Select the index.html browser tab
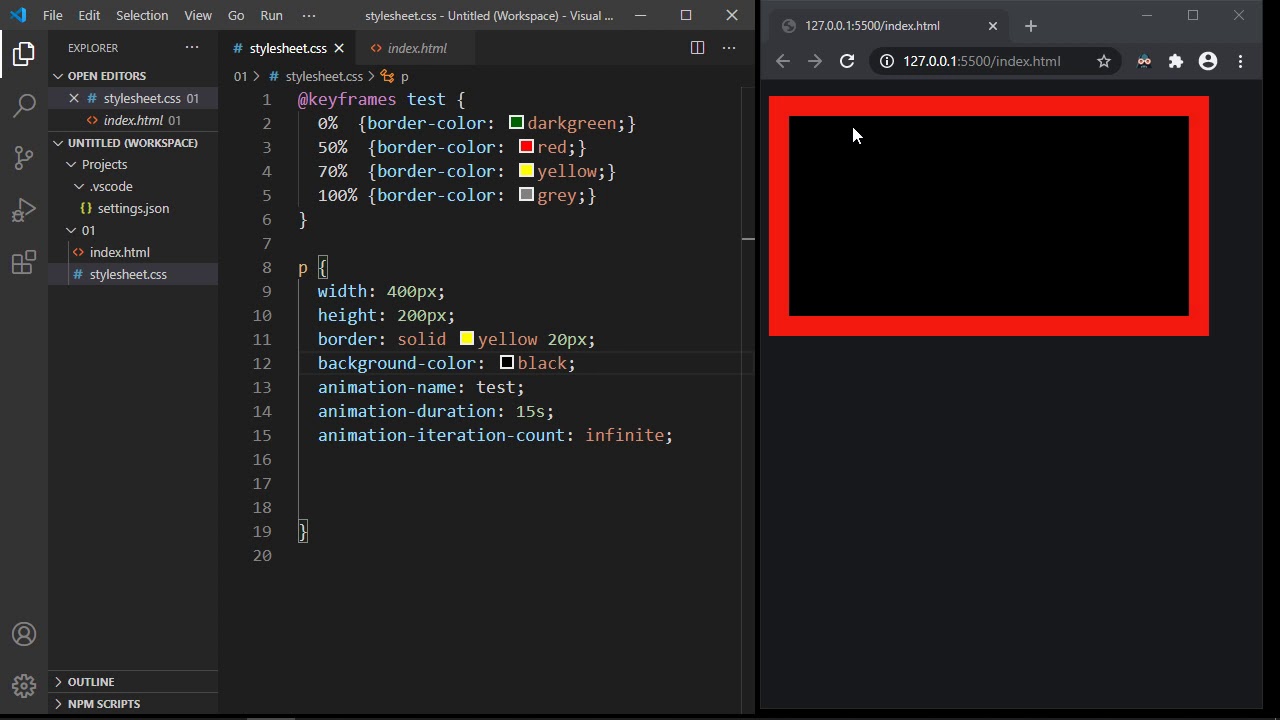Viewport: 1280px width, 720px height. (x=890, y=26)
